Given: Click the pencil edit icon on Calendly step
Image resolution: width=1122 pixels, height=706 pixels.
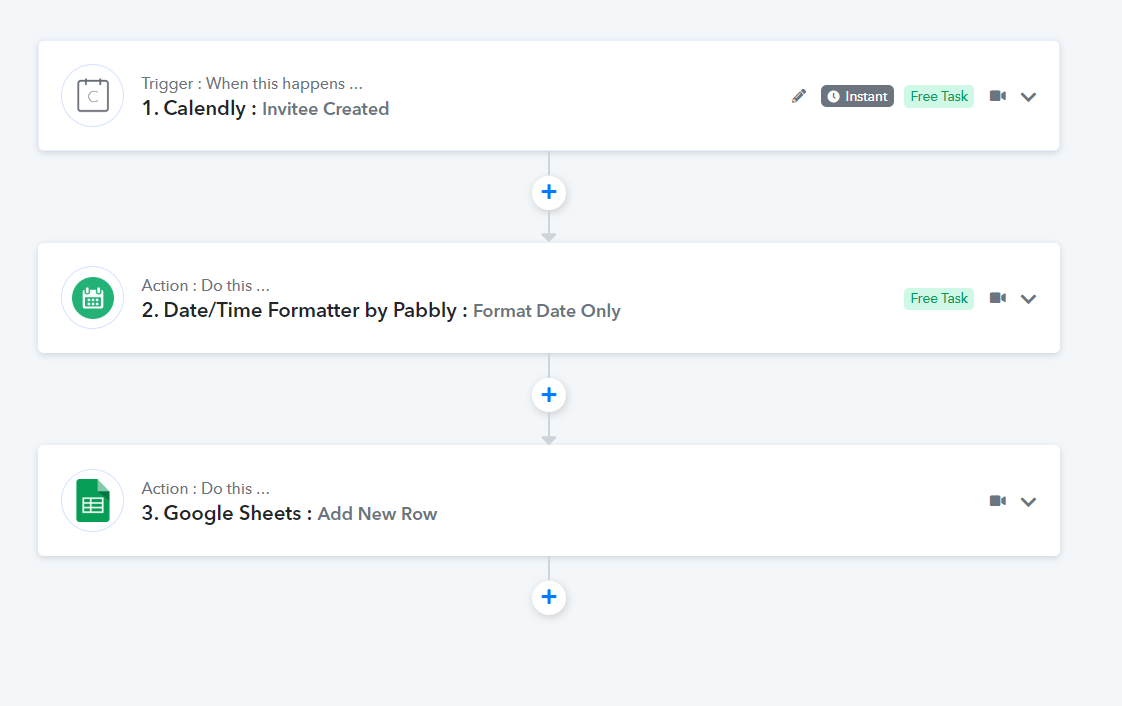Looking at the screenshot, I should pyautogui.click(x=799, y=96).
